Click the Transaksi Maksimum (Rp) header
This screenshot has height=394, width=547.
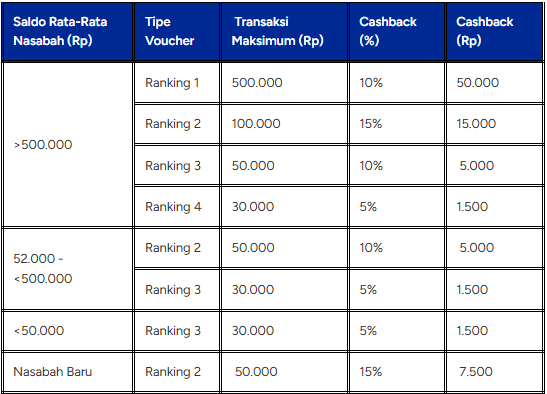[284, 31]
